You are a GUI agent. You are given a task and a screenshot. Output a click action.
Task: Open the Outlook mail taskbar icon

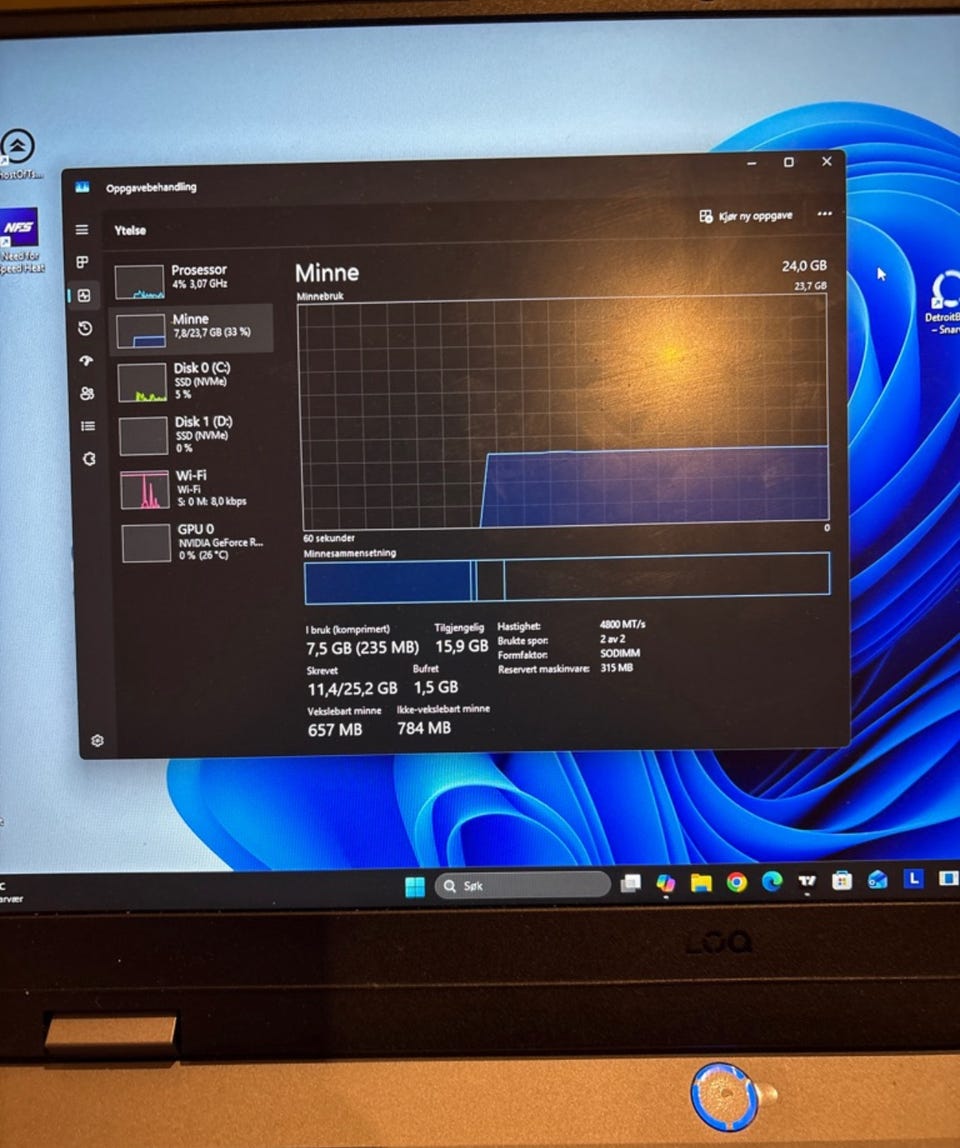[877, 880]
